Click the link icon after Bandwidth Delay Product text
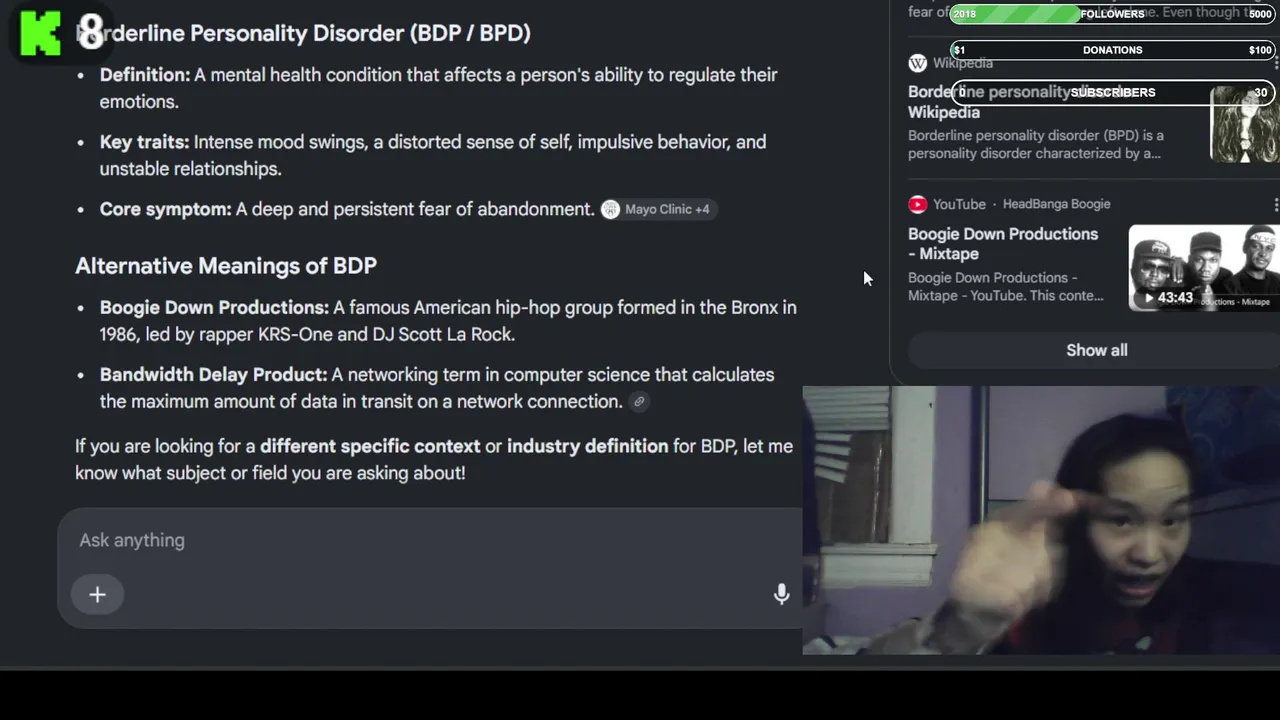Image resolution: width=1280 pixels, height=720 pixels. (x=639, y=402)
